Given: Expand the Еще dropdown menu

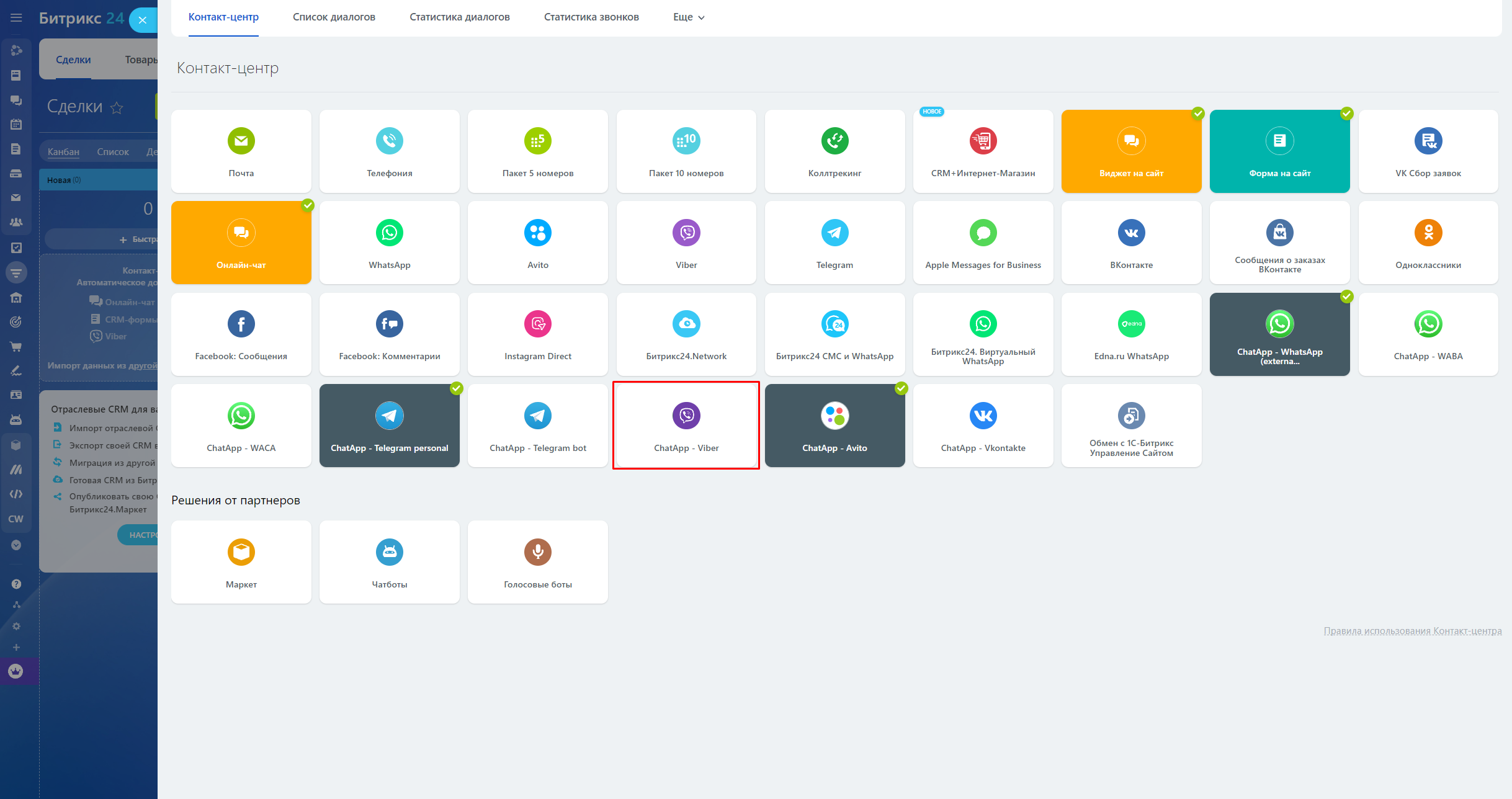Looking at the screenshot, I should click(x=688, y=17).
